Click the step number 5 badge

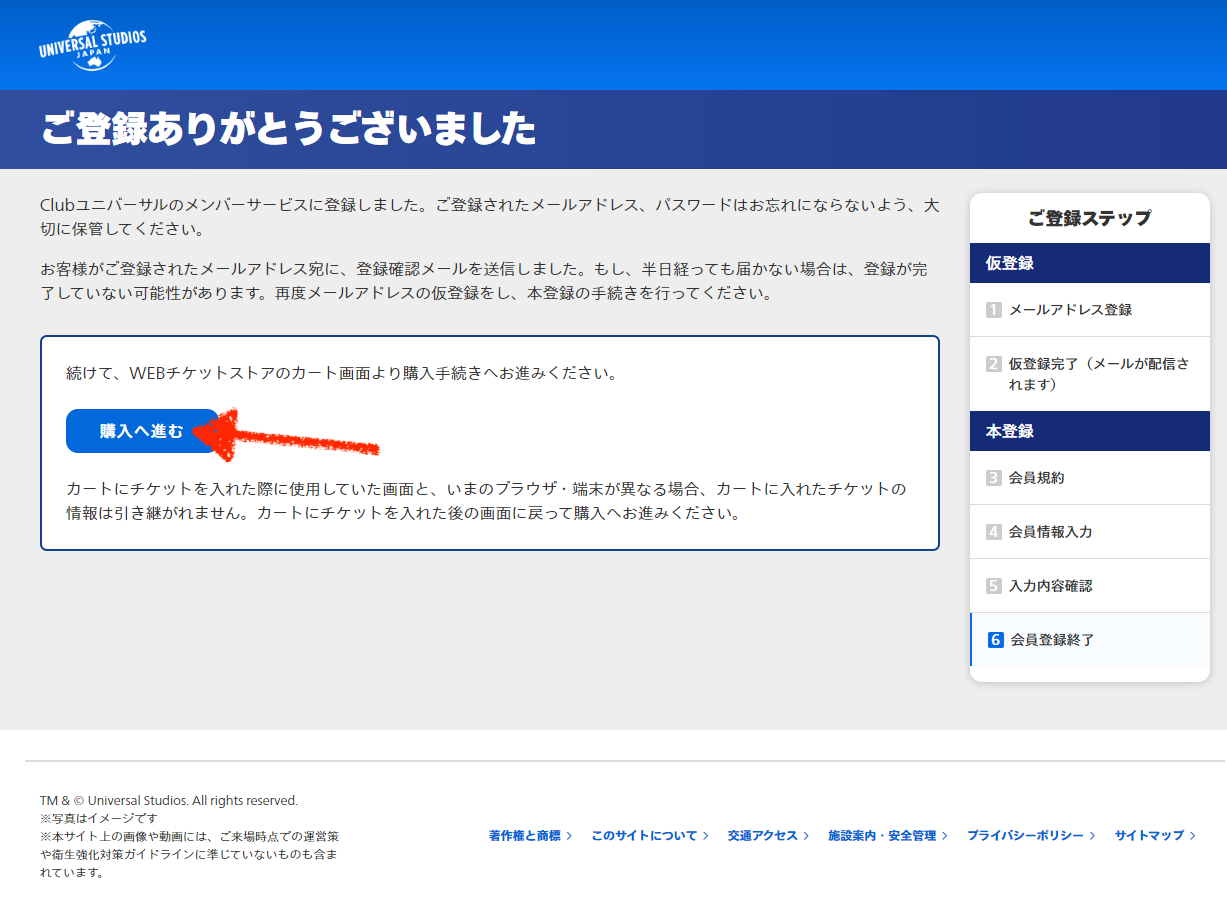994,586
